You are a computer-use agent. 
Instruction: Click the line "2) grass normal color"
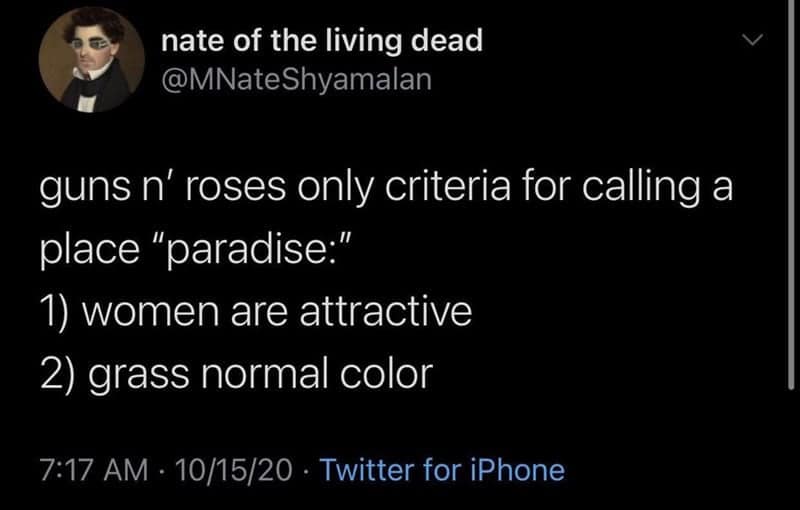point(236,374)
